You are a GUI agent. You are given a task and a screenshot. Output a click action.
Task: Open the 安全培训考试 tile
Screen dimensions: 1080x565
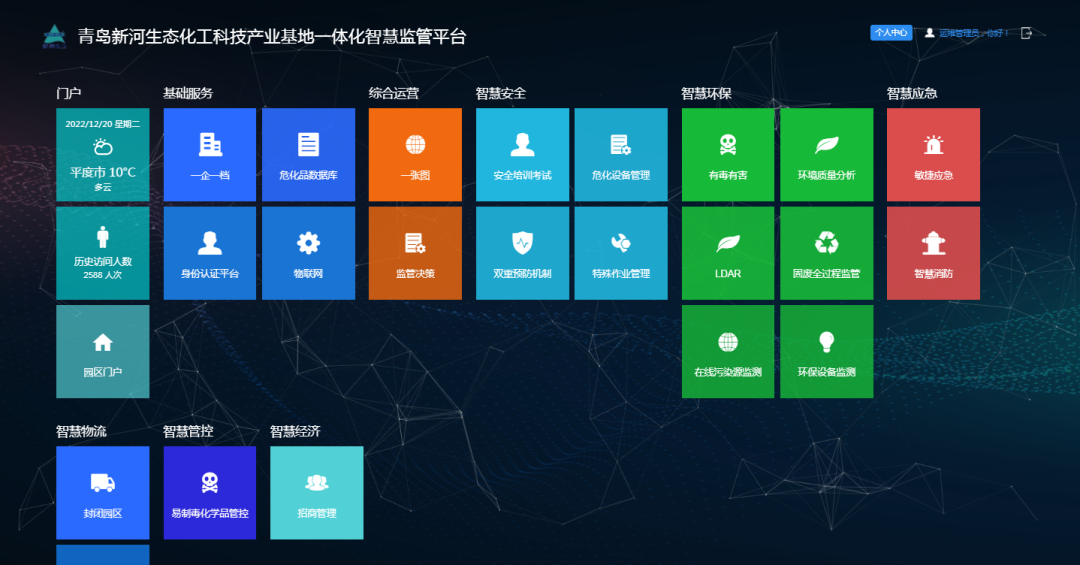522,154
